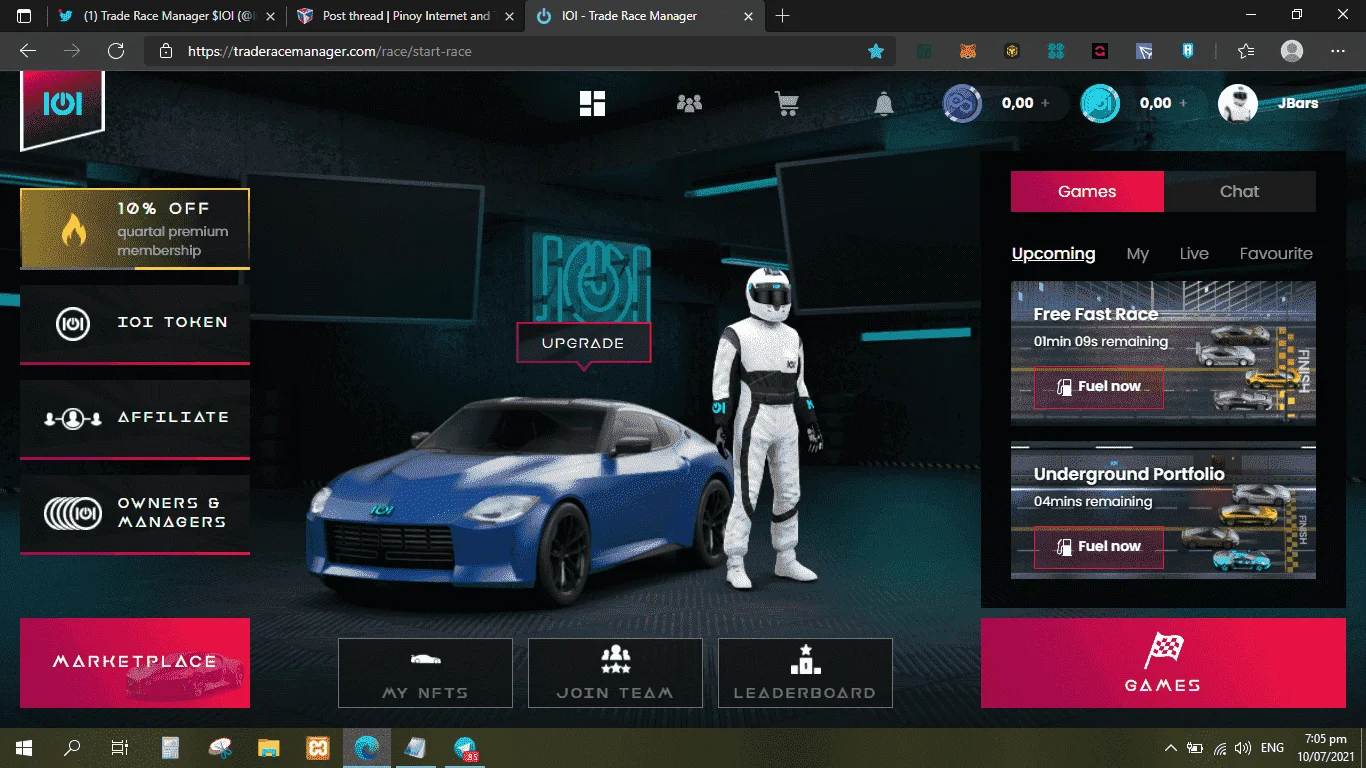Click the blue shield extension icon
This screenshot has height=768, width=1366.
(1188, 51)
